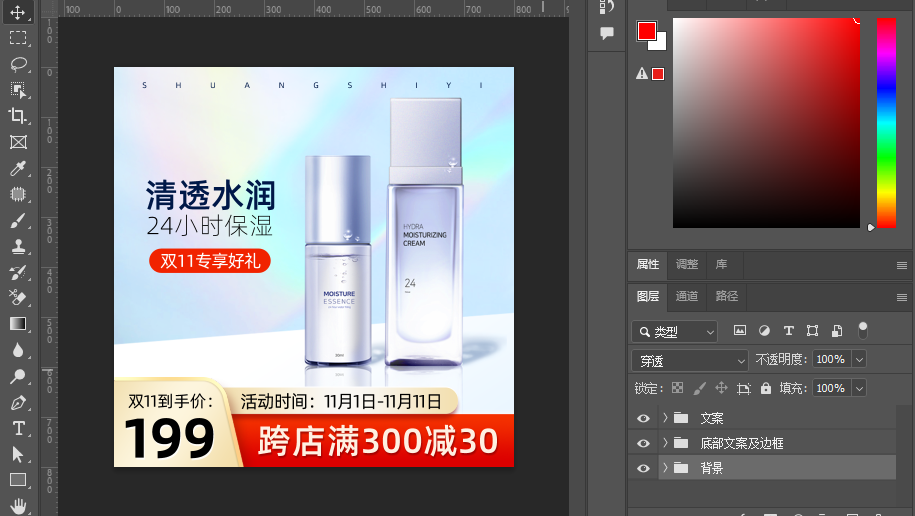This screenshot has height=516, width=915.
Task: Open the Comments panel speech-bubble icon
Action: pyautogui.click(x=607, y=33)
